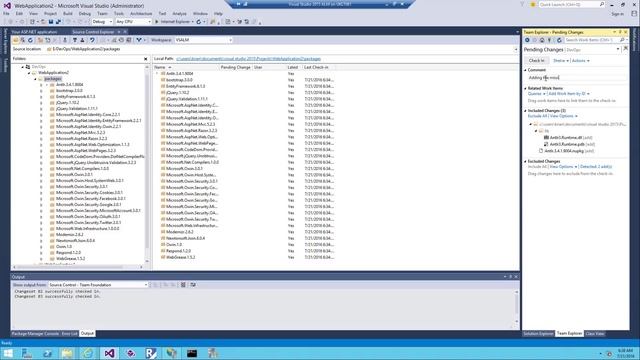Click the Search Work Items field
Screen dimensions: 640x360
click(591, 40)
